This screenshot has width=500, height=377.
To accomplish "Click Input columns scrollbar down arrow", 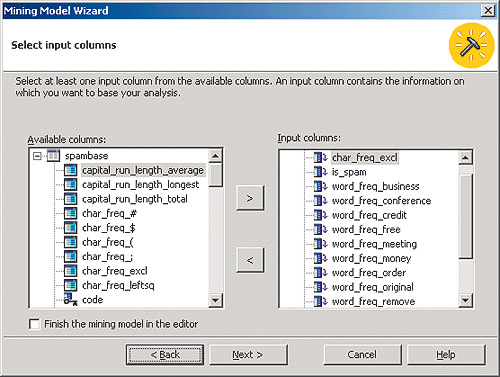I will click(465, 301).
